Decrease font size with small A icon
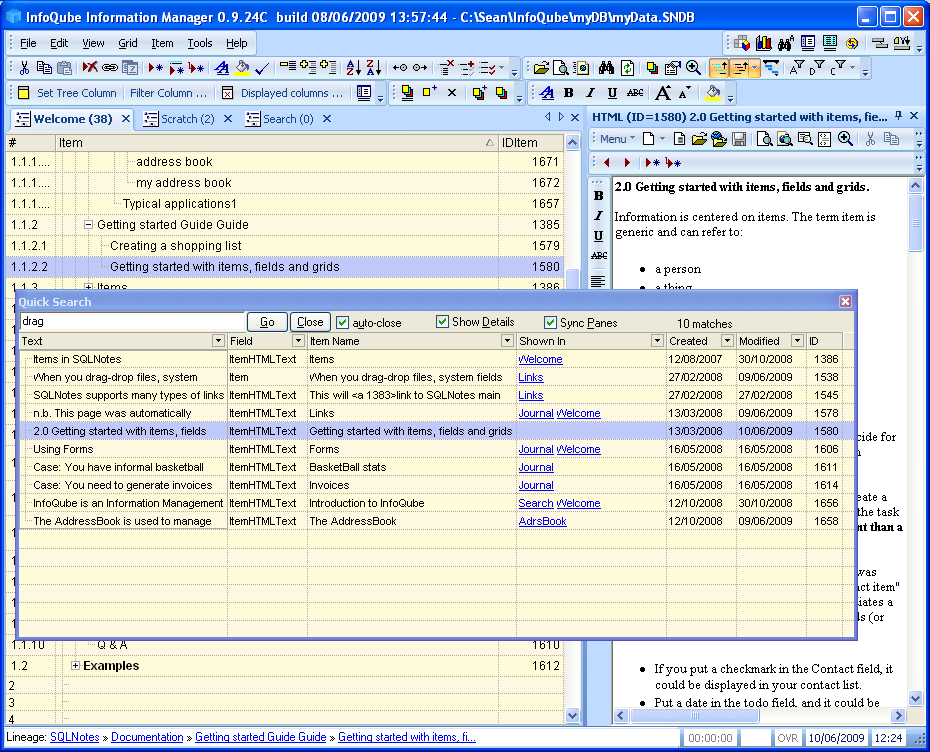Screen dimensions: 930x752 684,93
